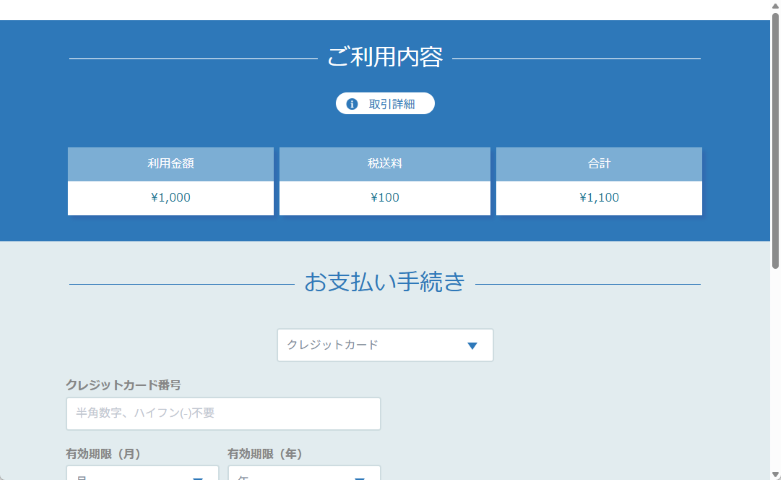Image resolution: width=781 pixels, height=480 pixels.
Task: Expand the 有効期限（年） year dropdown
Action: (304, 473)
